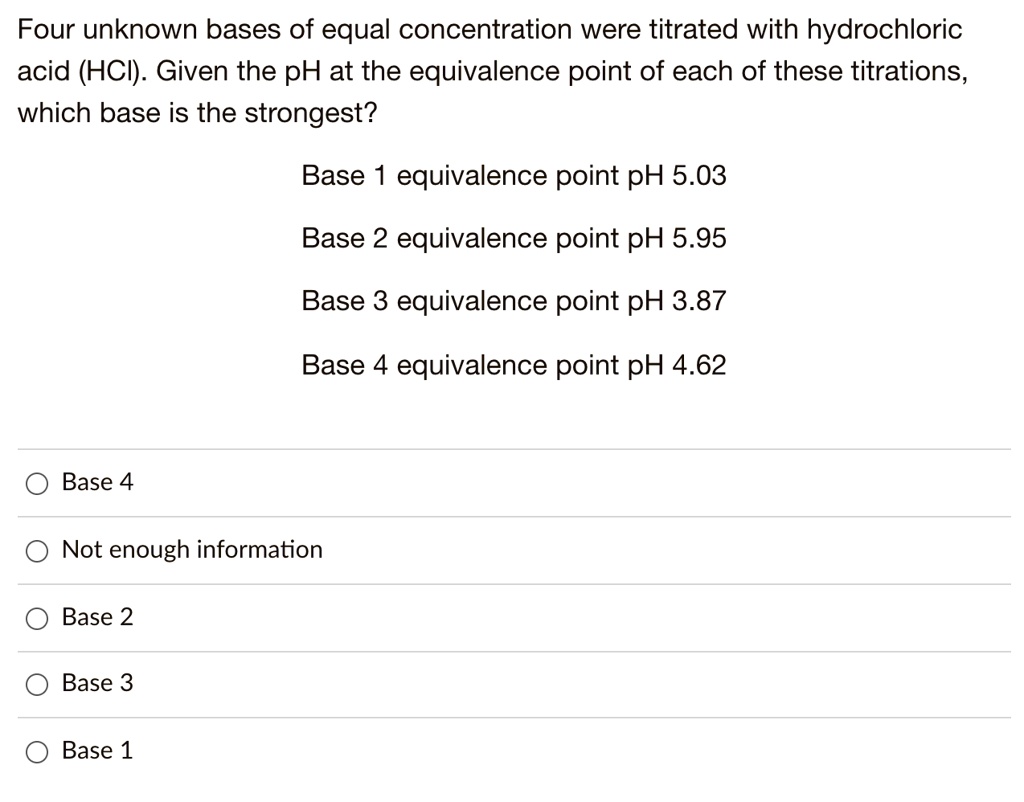
Task: Click the divider line above Base 4 option
Action: pyautogui.click(x=512, y=448)
